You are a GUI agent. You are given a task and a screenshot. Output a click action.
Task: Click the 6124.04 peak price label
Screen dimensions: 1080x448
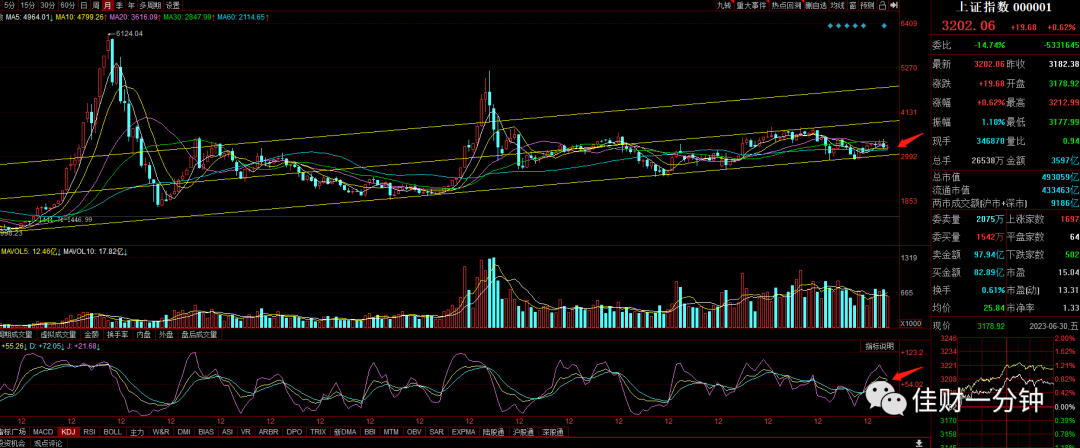[x=129, y=33]
